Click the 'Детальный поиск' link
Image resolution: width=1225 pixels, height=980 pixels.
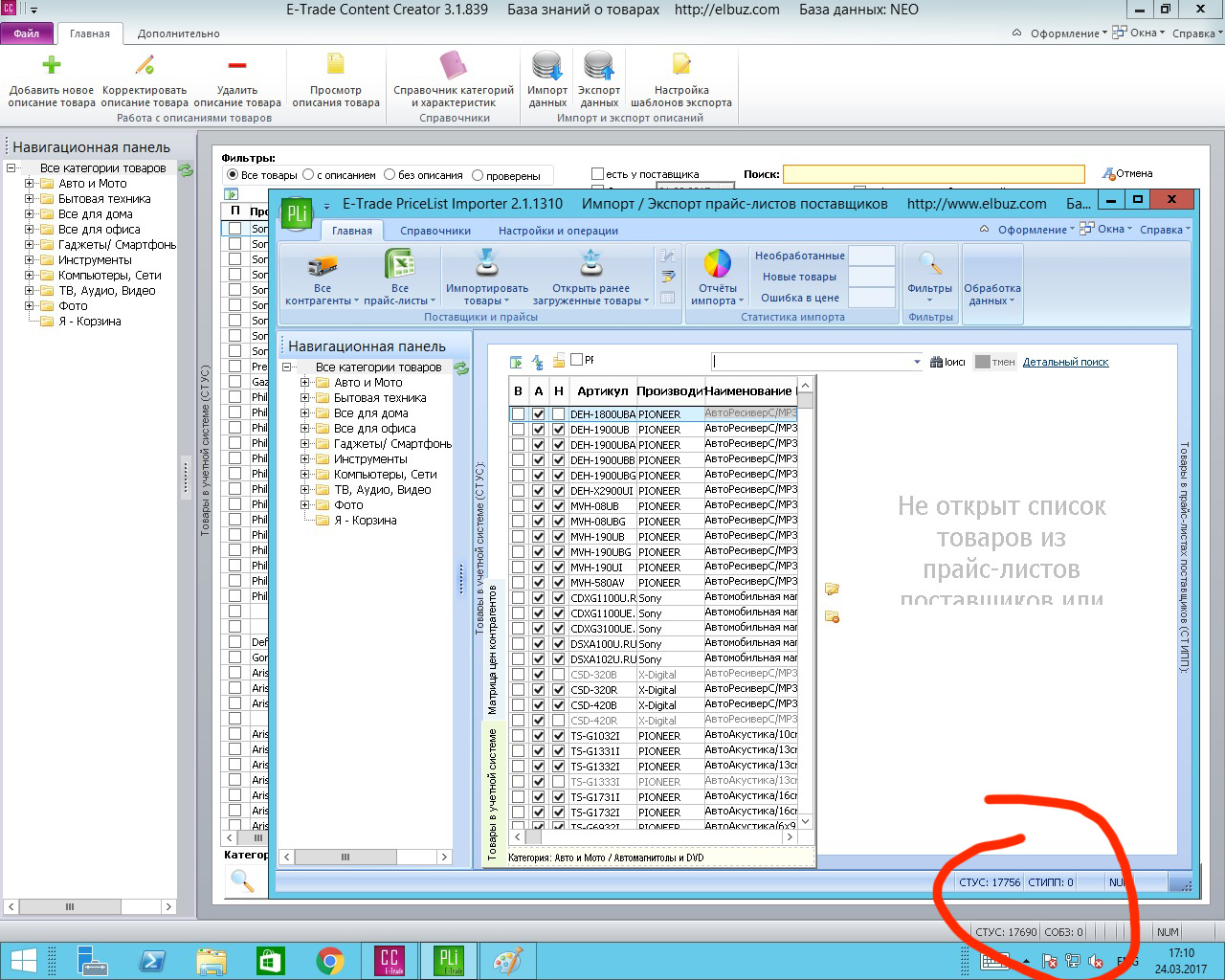click(1065, 362)
